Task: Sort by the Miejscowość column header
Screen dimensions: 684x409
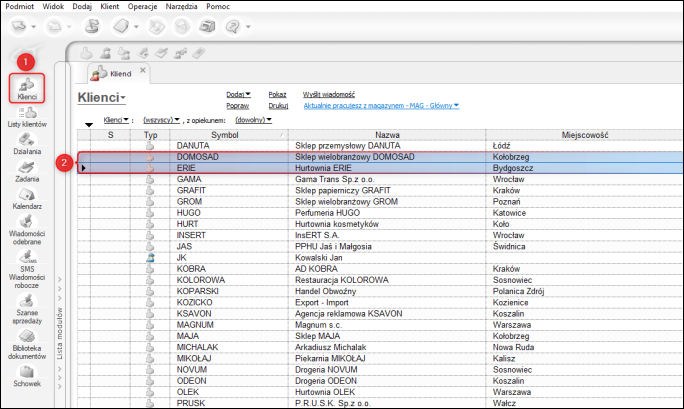Action: click(585, 134)
